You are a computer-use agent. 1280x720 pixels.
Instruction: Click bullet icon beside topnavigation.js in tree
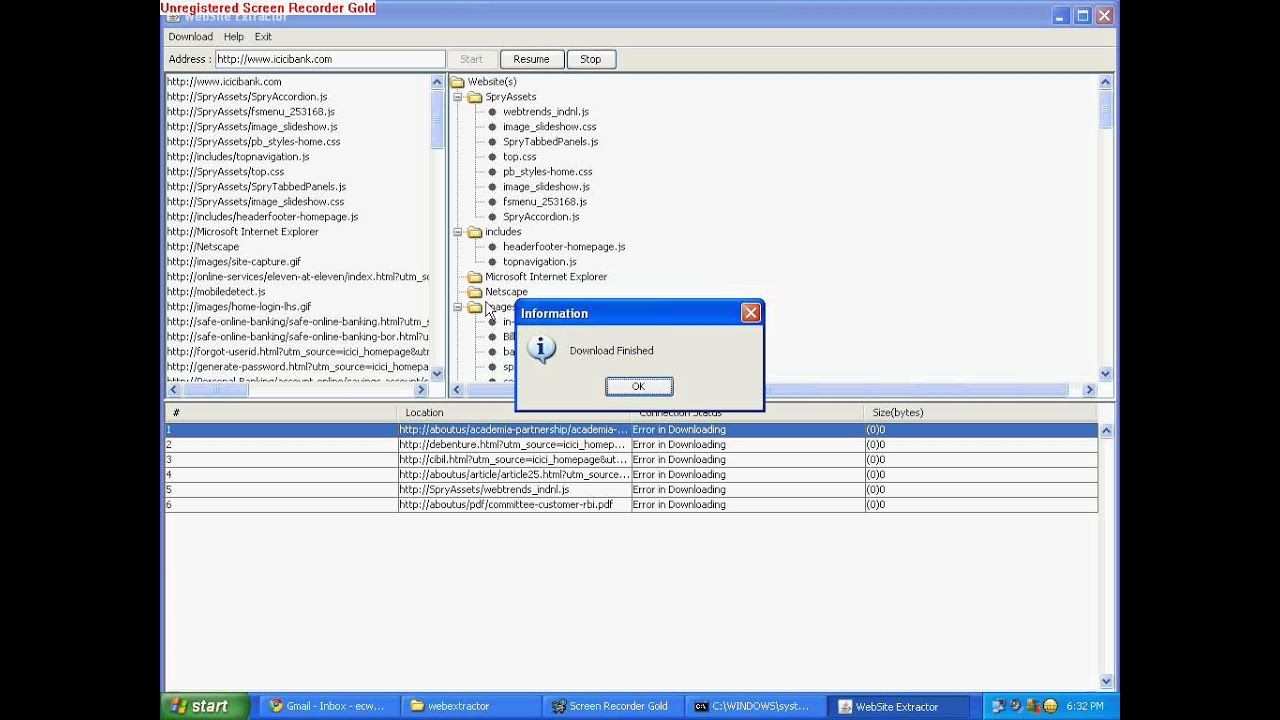tap(492, 262)
